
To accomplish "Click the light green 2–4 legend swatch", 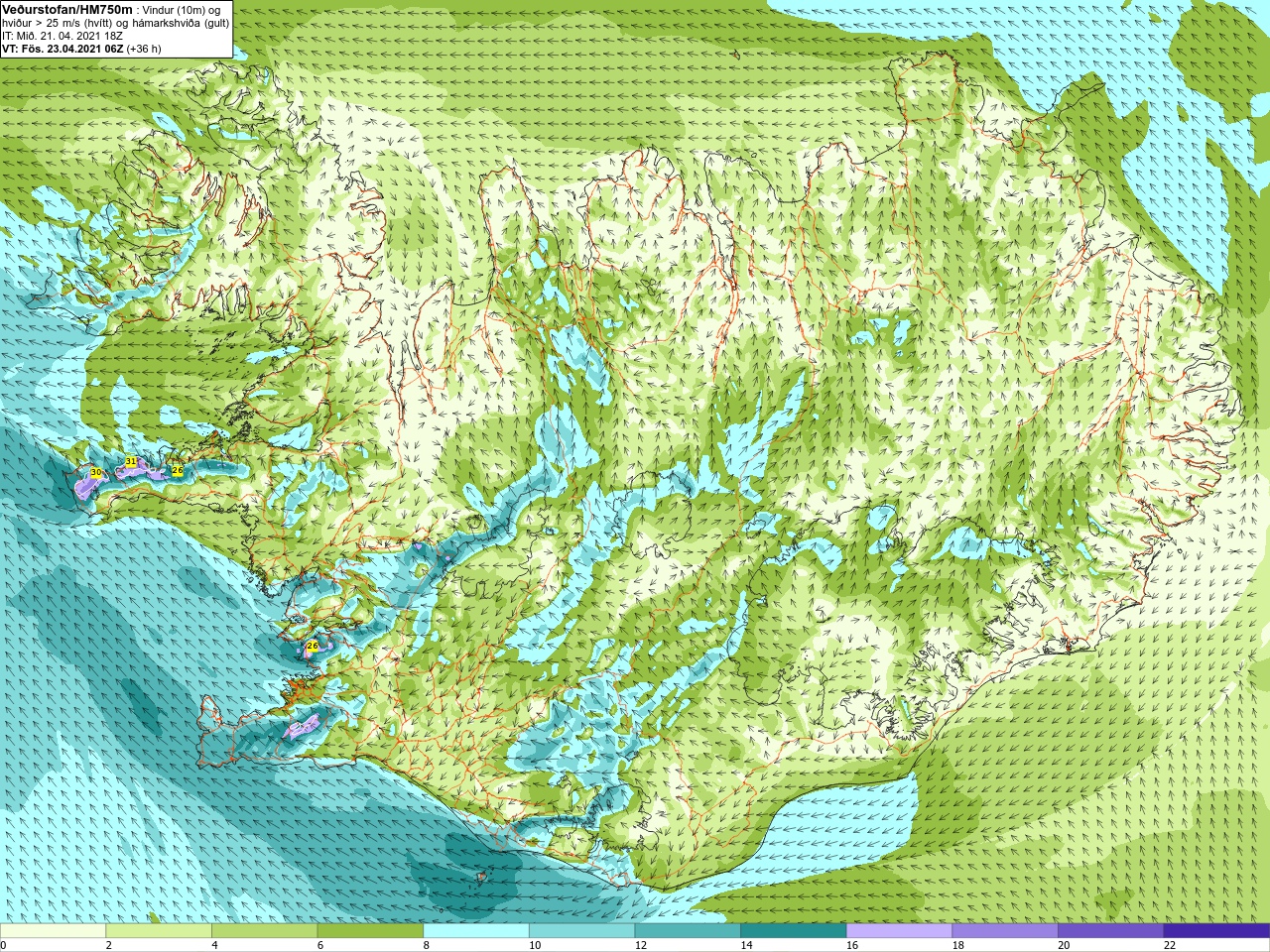I will 159,931.
